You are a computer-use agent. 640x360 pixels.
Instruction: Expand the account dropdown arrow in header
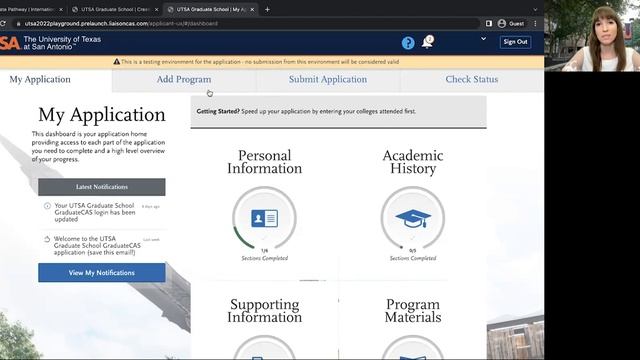[483, 39]
